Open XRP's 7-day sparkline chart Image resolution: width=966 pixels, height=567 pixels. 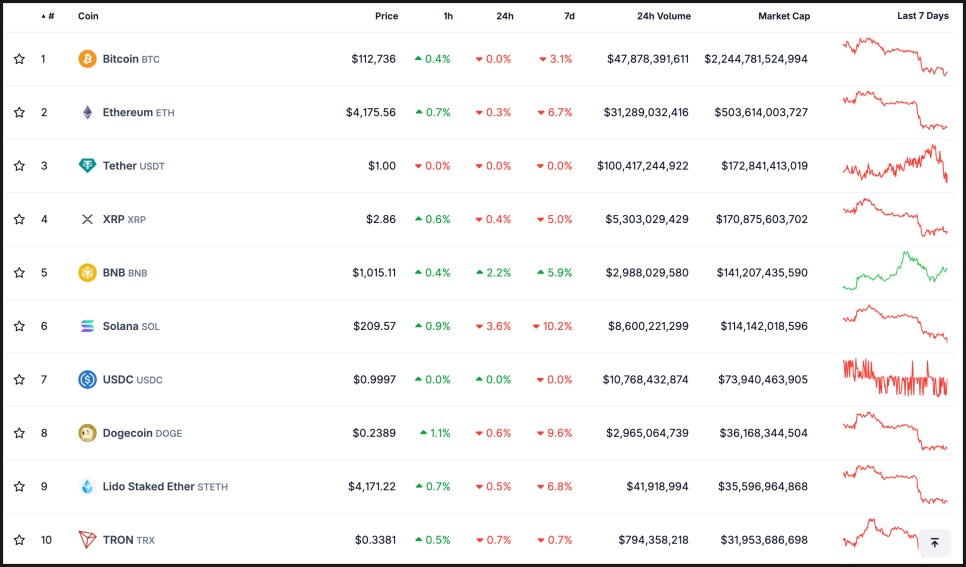[x=895, y=217]
